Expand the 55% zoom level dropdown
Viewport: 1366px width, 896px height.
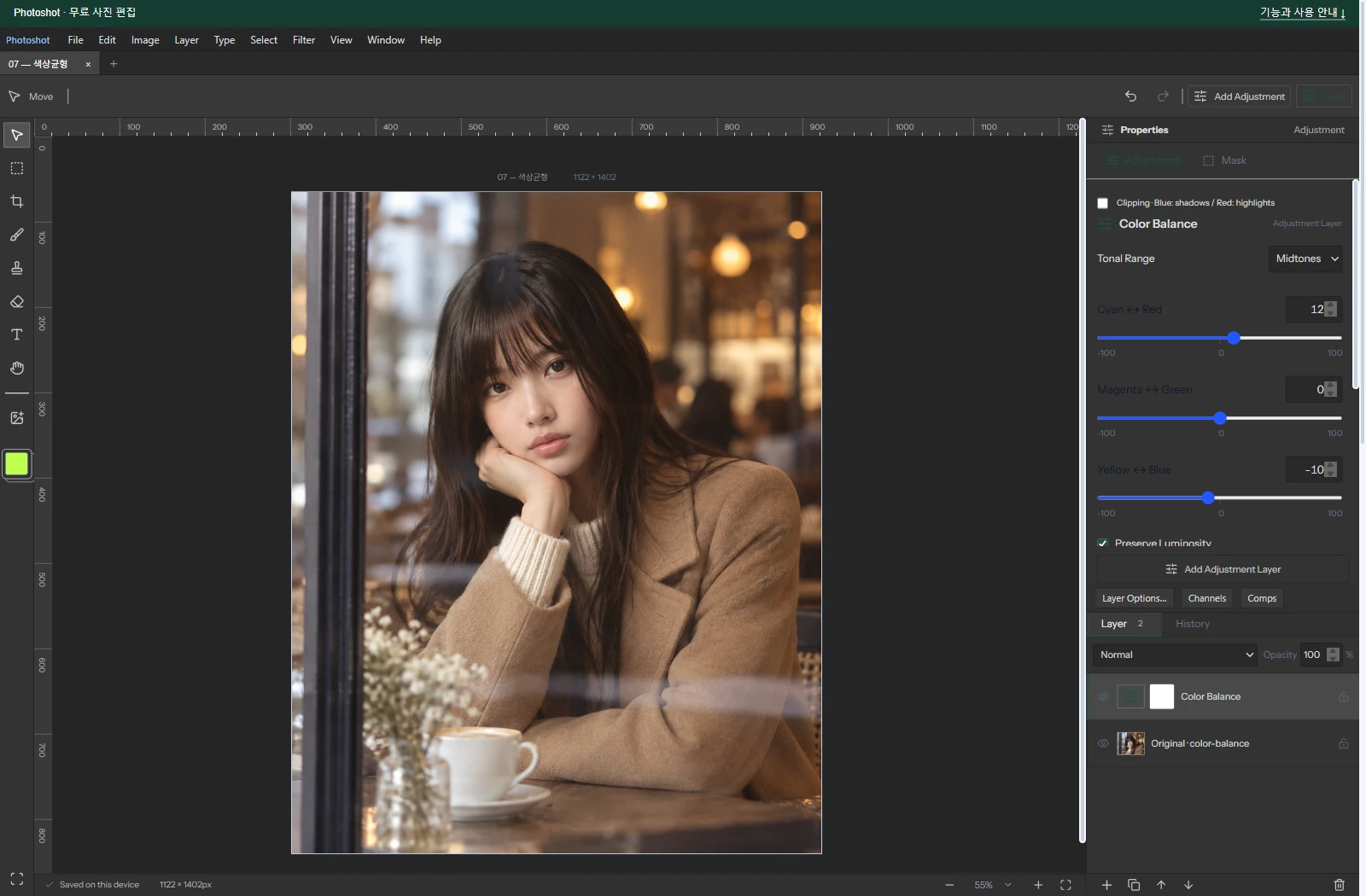tap(993, 885)
